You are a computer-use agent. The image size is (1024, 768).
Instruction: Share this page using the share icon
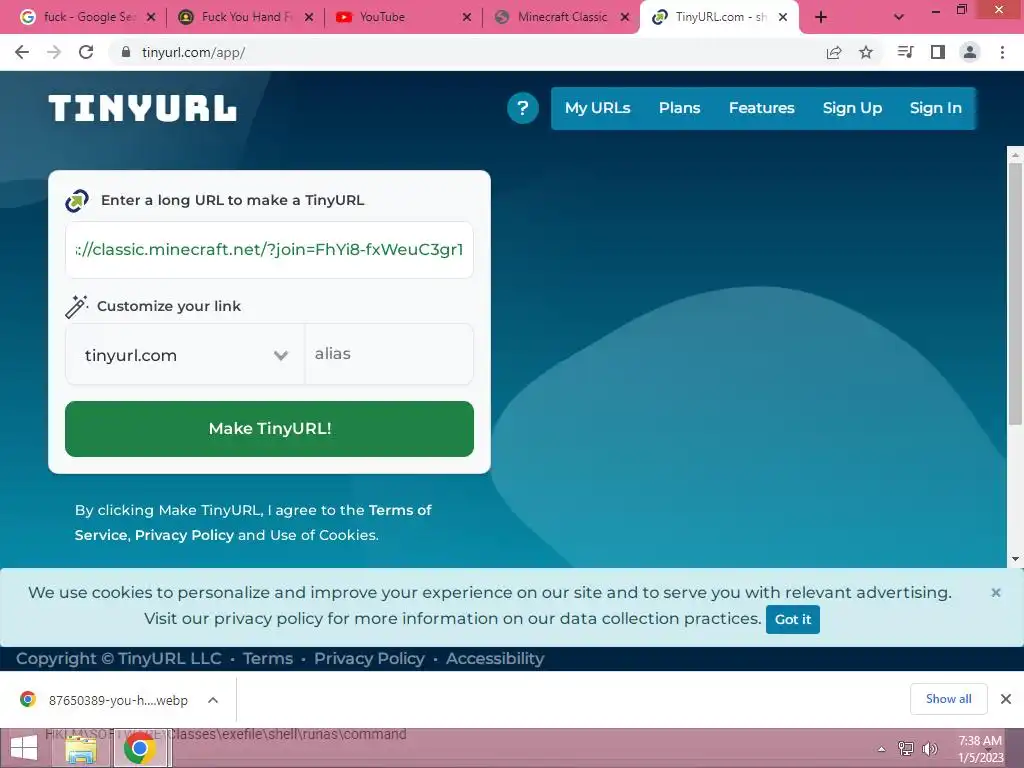pos(834,52)
